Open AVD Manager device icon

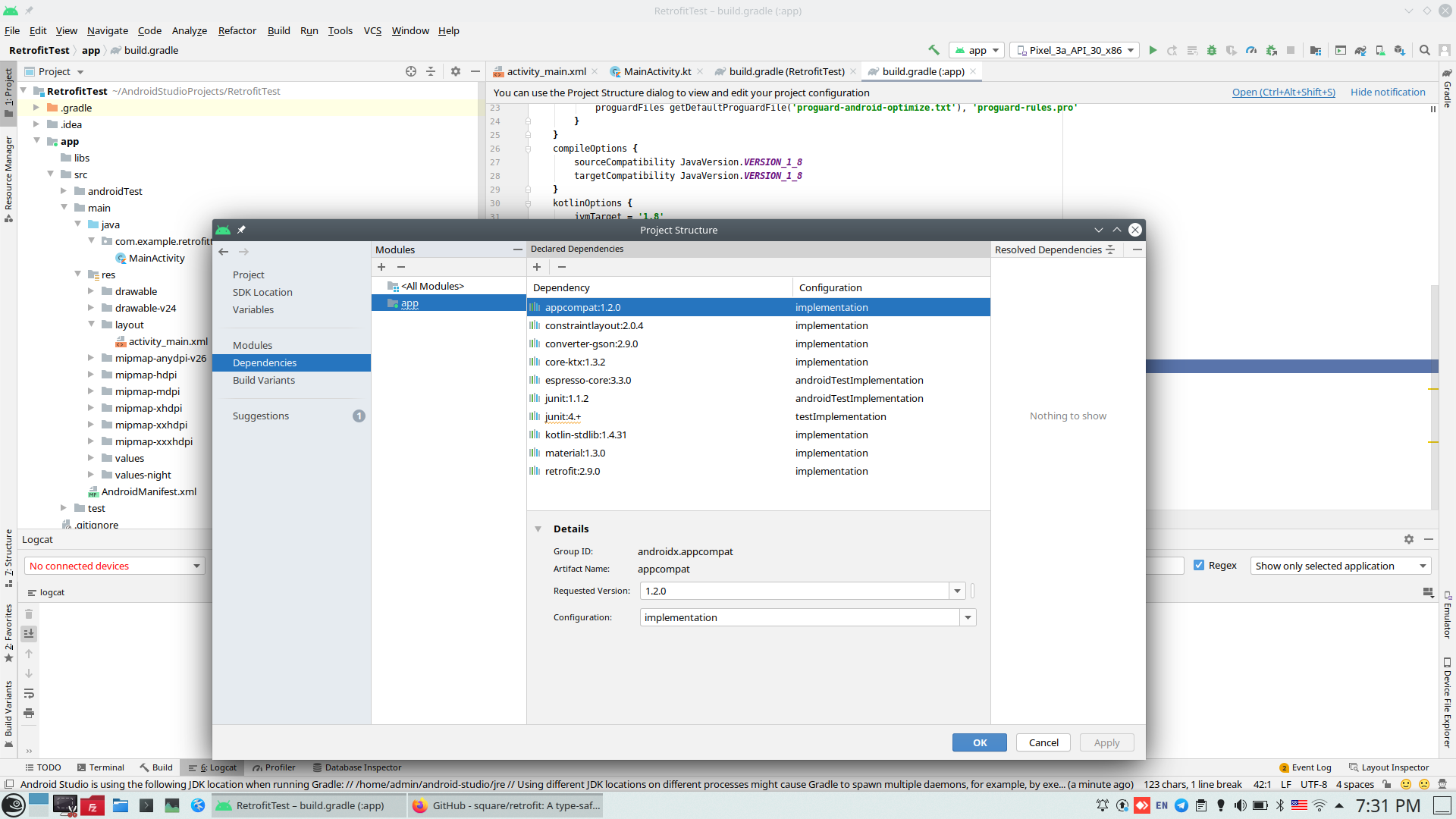[x=1380, y=50]
